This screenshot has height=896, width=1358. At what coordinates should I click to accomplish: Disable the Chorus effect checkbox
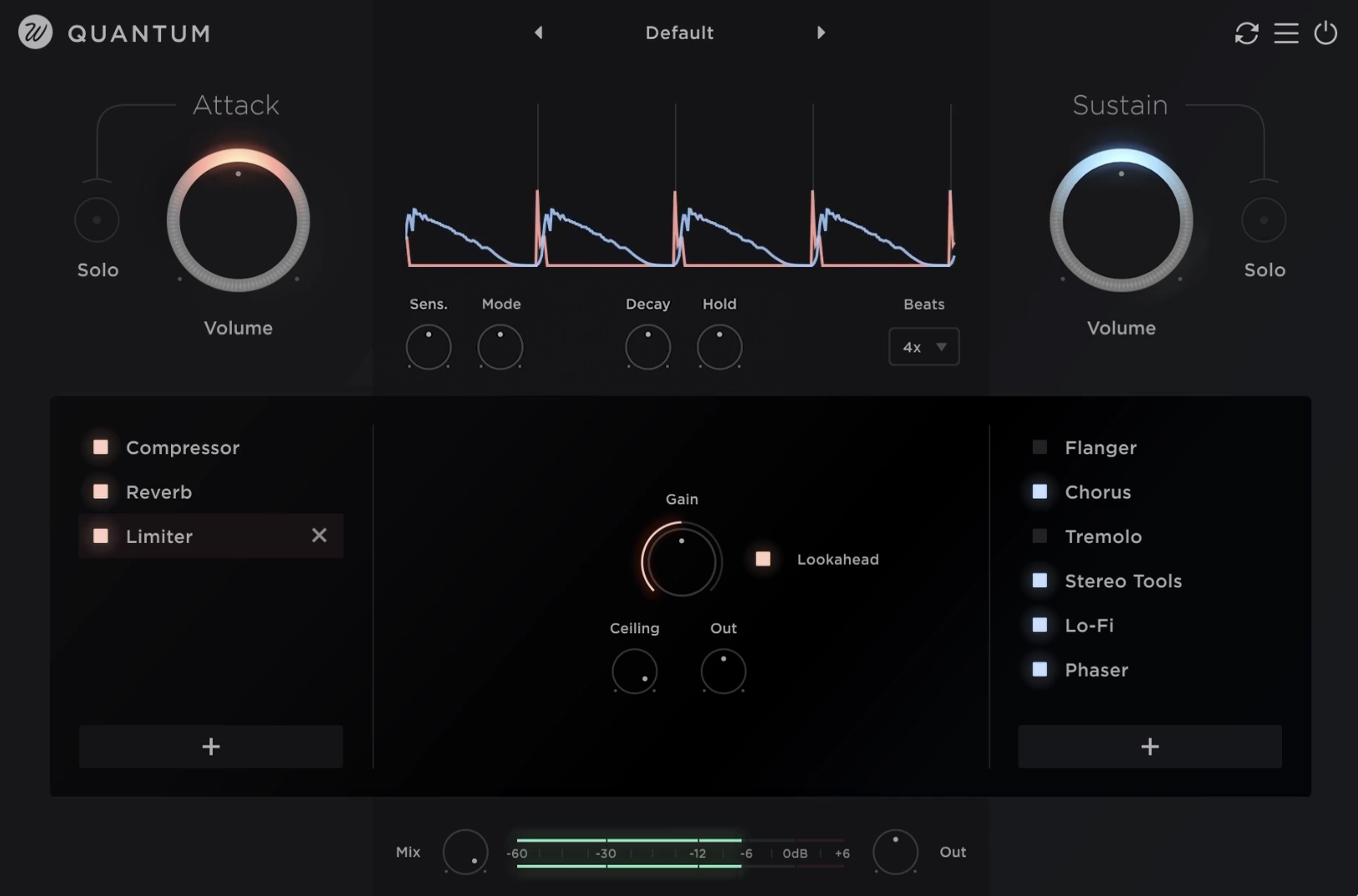pyautogui.click(x=1040, y=491)
